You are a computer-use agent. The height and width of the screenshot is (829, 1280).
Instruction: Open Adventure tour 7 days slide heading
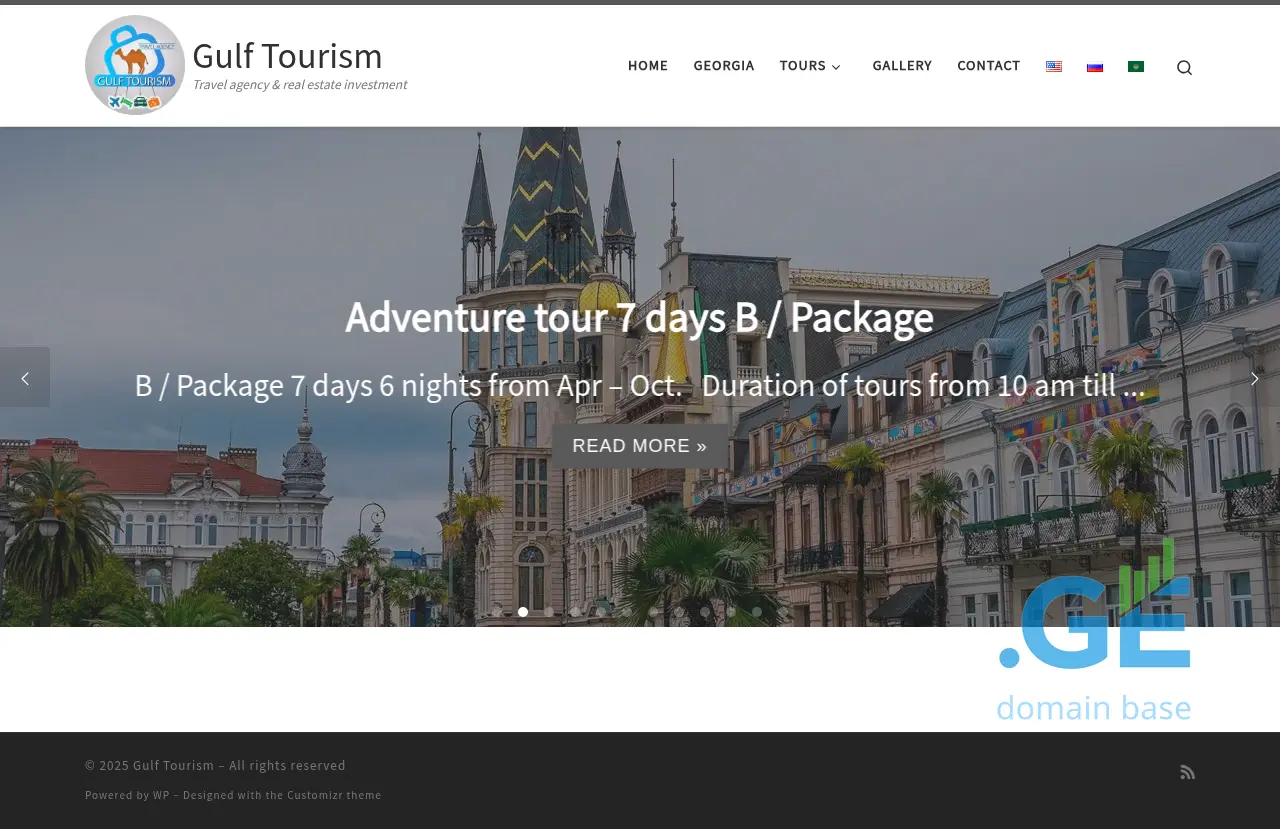click(x=639, y=317)
